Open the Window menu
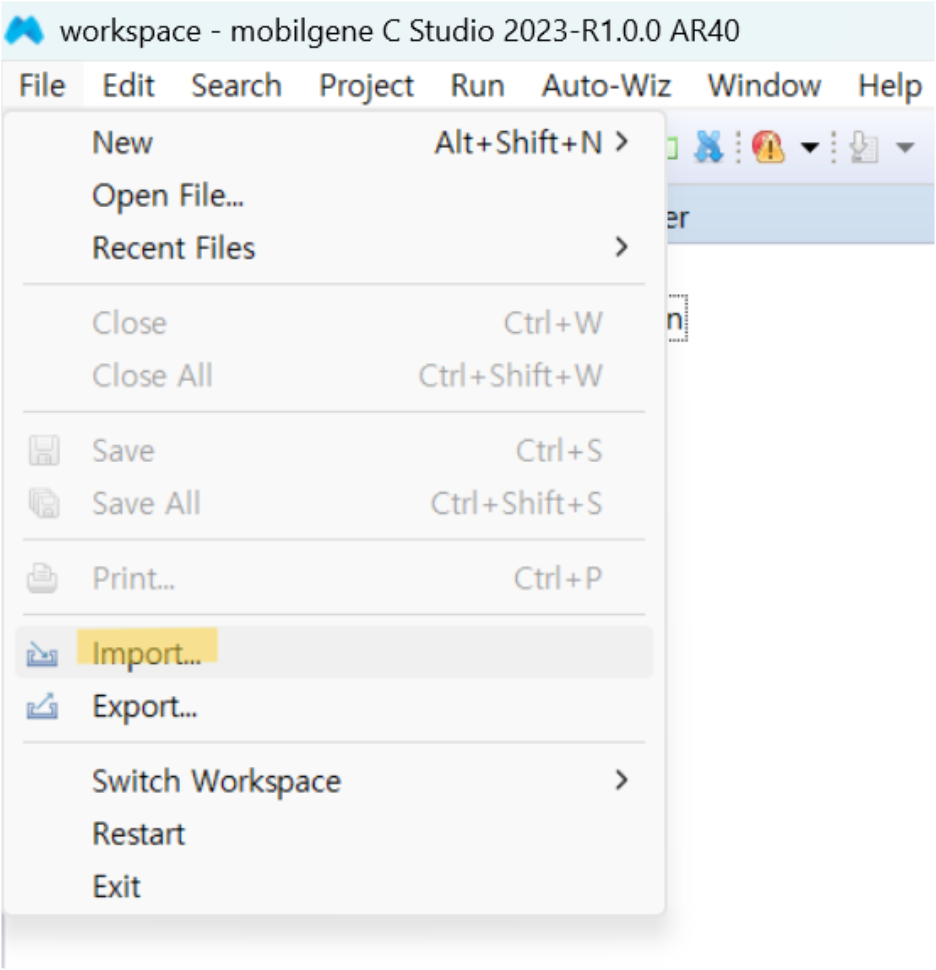Screen dimensions: 936x970 point(764,85)
